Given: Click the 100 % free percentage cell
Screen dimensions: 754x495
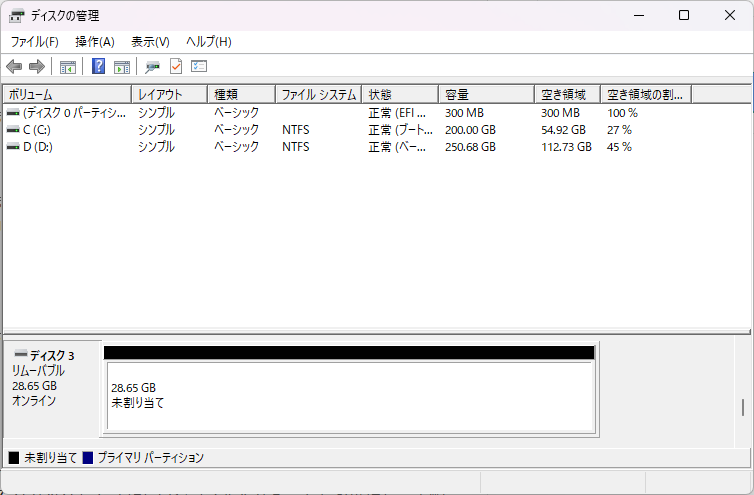Looking at the screenshot, I should pyautogui.click(x=622, y=113).
